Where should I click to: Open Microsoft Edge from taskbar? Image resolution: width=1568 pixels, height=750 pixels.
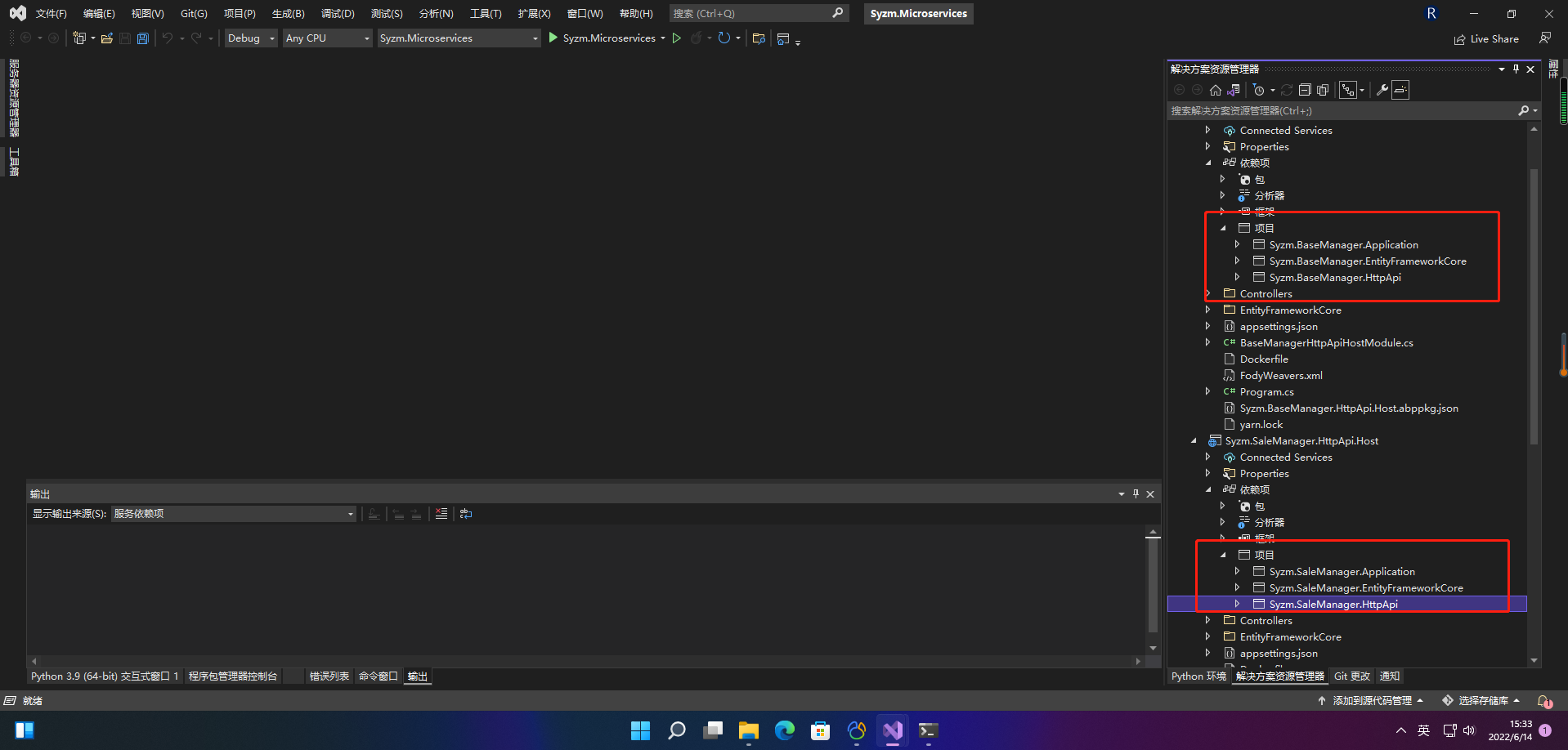click(x=785, y=730)
